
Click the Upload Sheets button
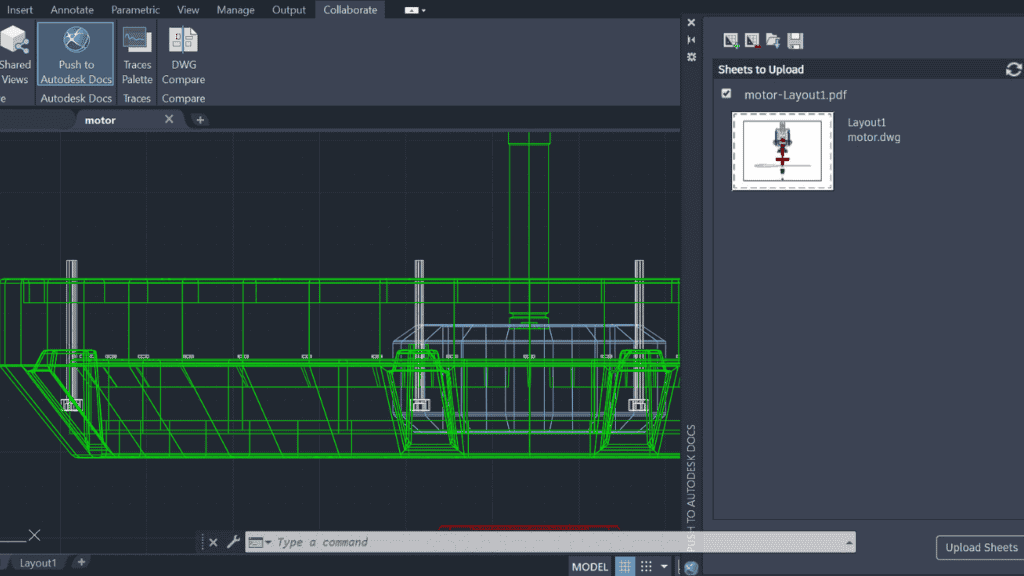[x=981, y=547]
